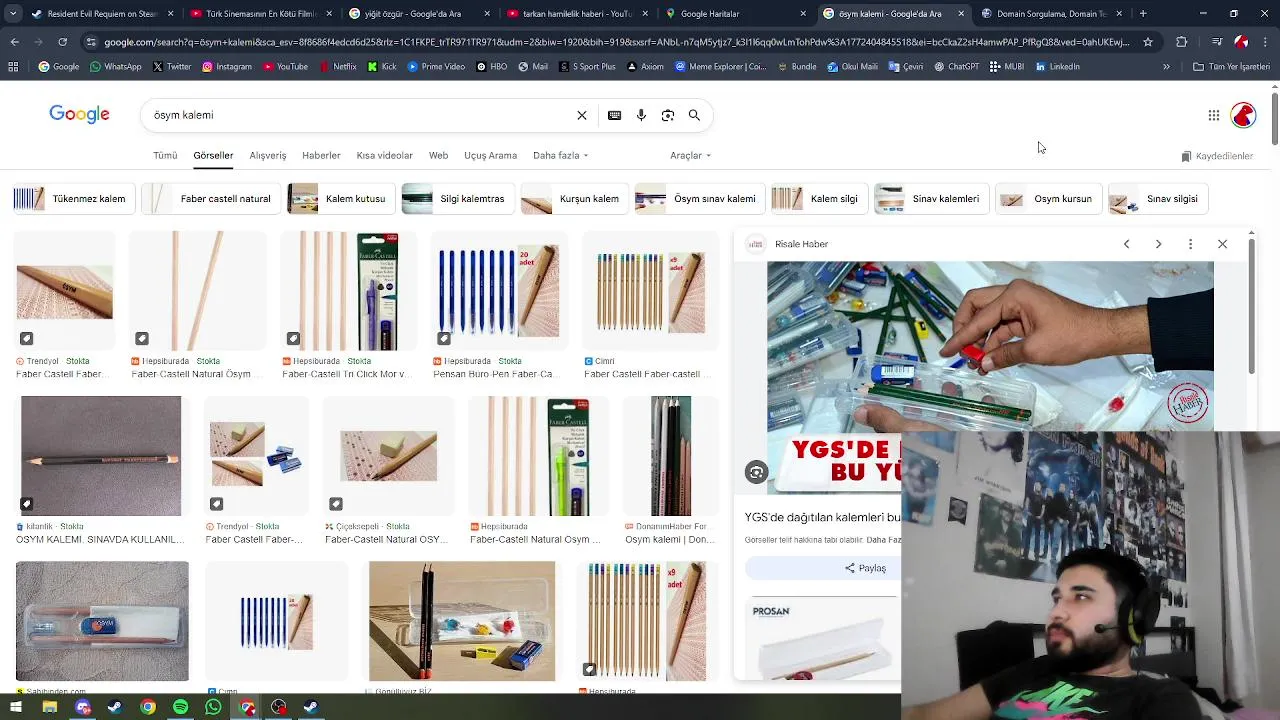Click the Google logo
Screen dimensions: 1280x720
tap(79, 114)
